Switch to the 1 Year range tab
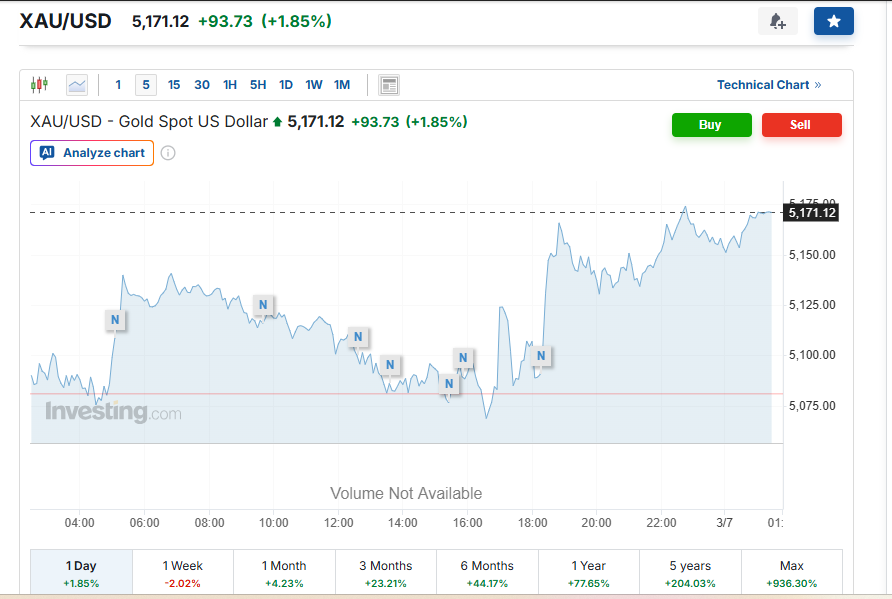 click(588, 573)
